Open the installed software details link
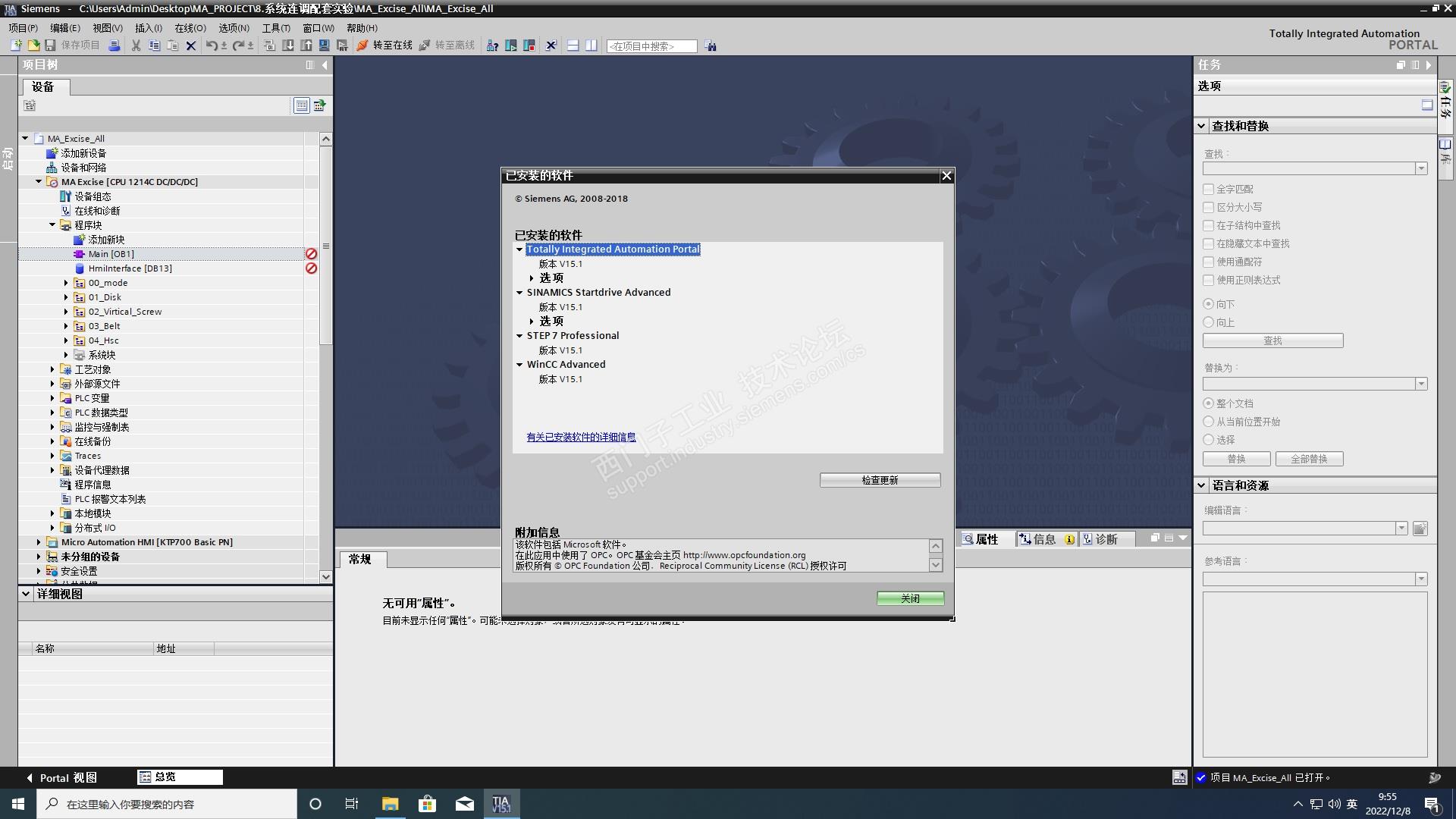The image size is (1456, 819). click(x=581, y=438)
